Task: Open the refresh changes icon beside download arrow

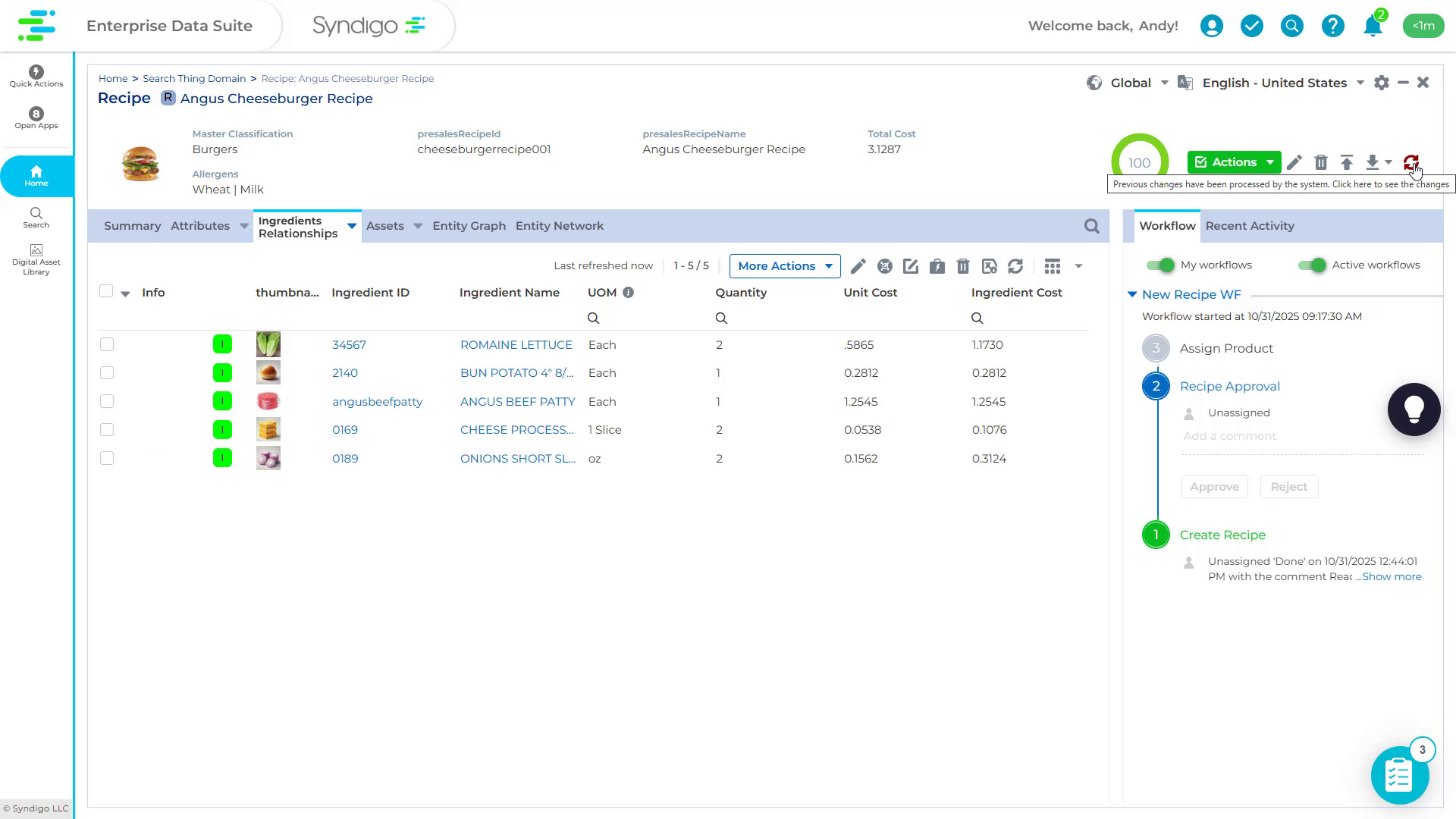Action: click(x=1410, y=162)
